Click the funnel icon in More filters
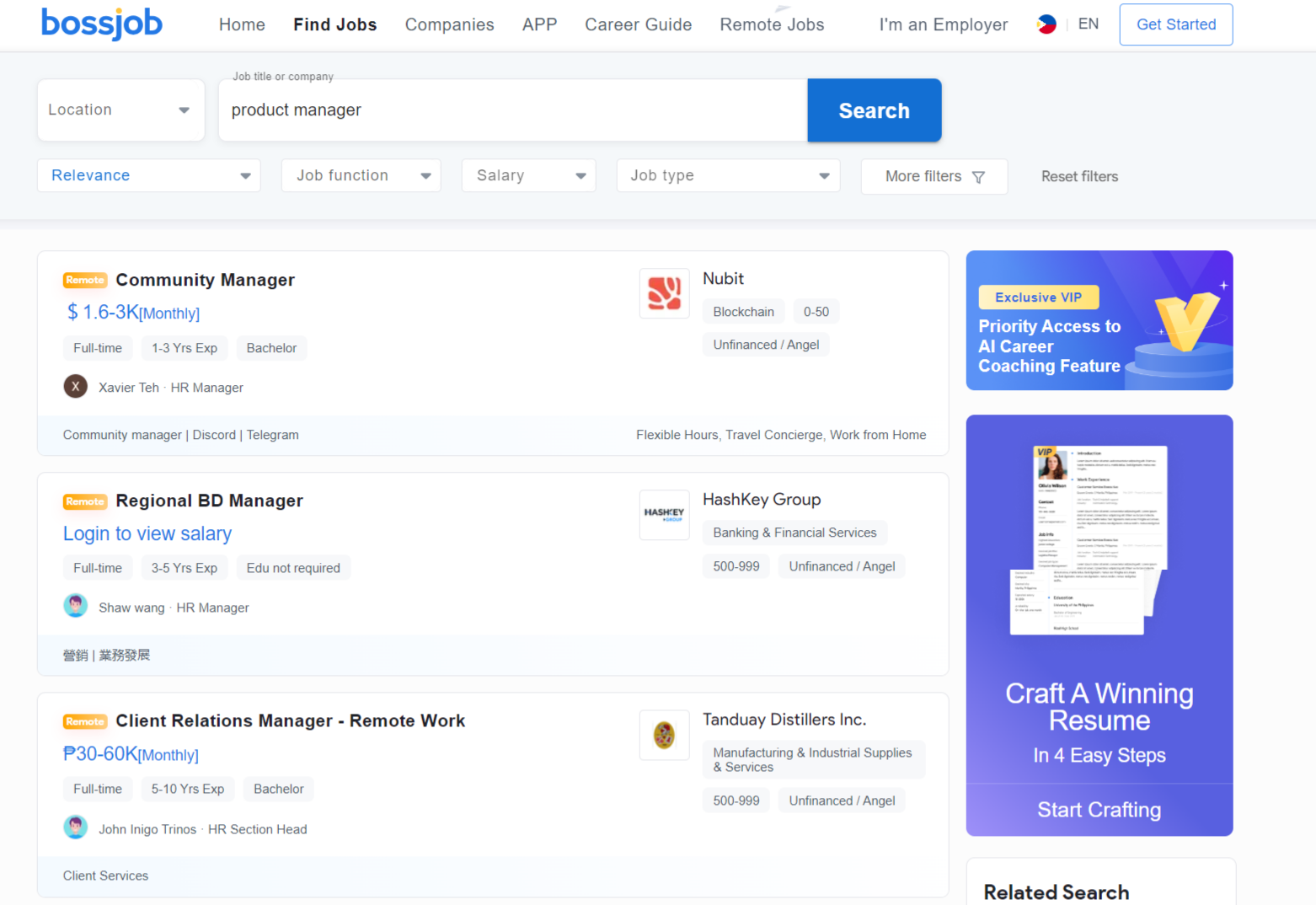This screenshot has height=905, width=1316. pos(978,177)
